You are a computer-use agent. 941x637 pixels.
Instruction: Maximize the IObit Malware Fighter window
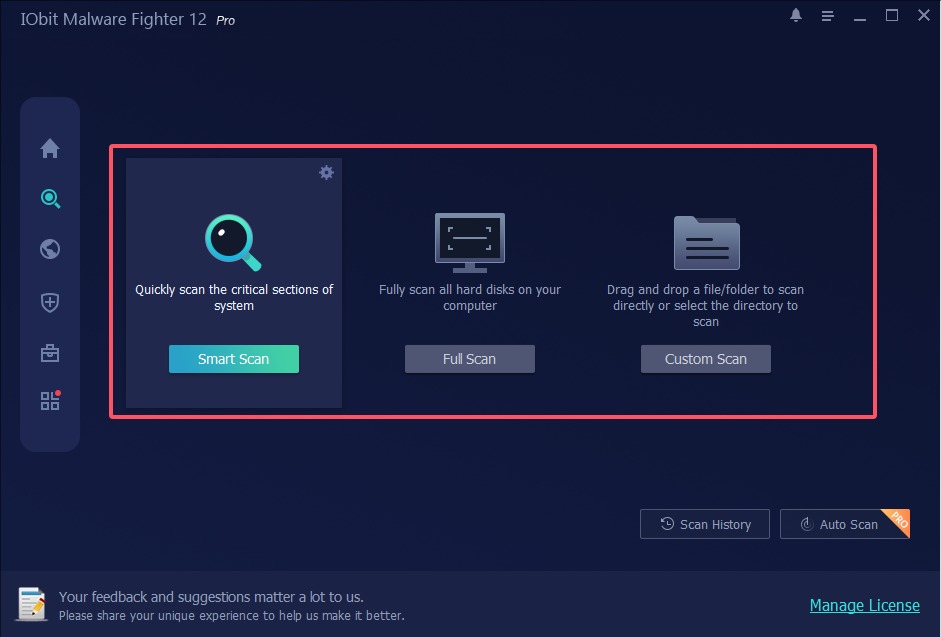click(892, 16)
